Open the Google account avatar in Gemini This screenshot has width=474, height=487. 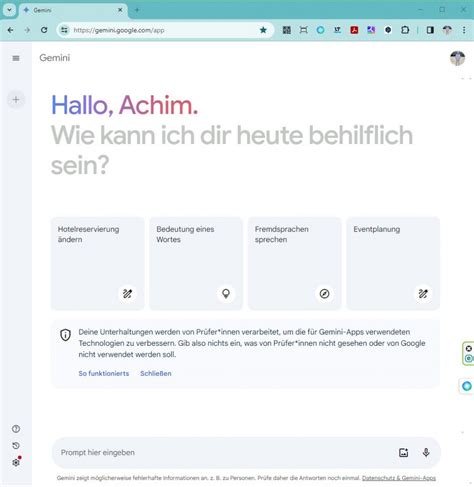(x=457, y=58)
